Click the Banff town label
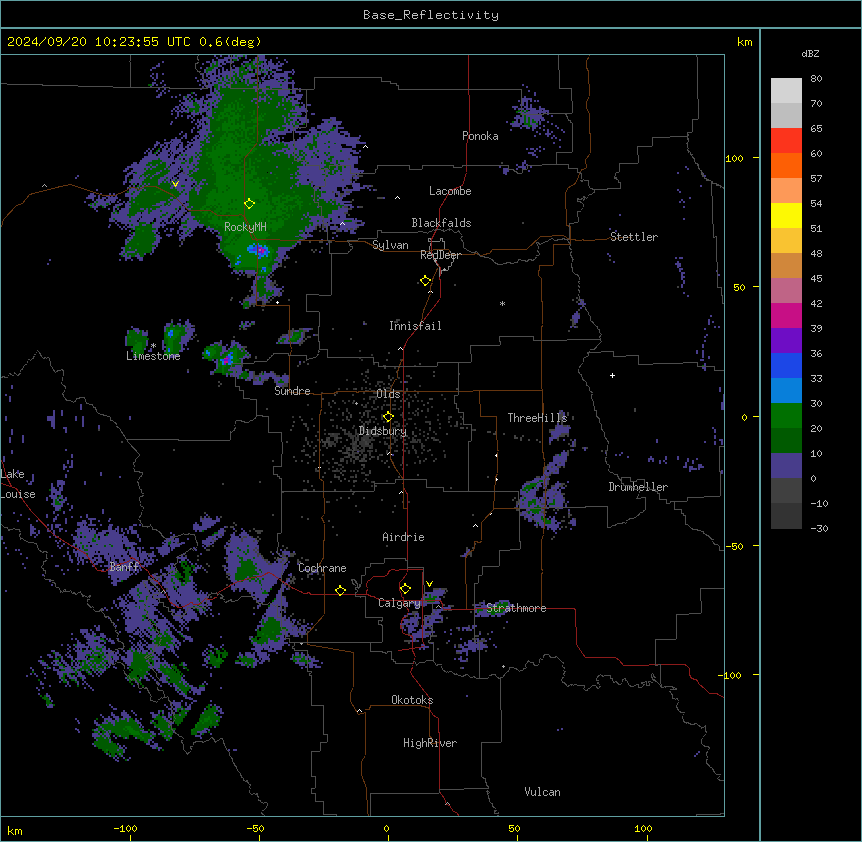862x842 pixels. coord(124,567)
